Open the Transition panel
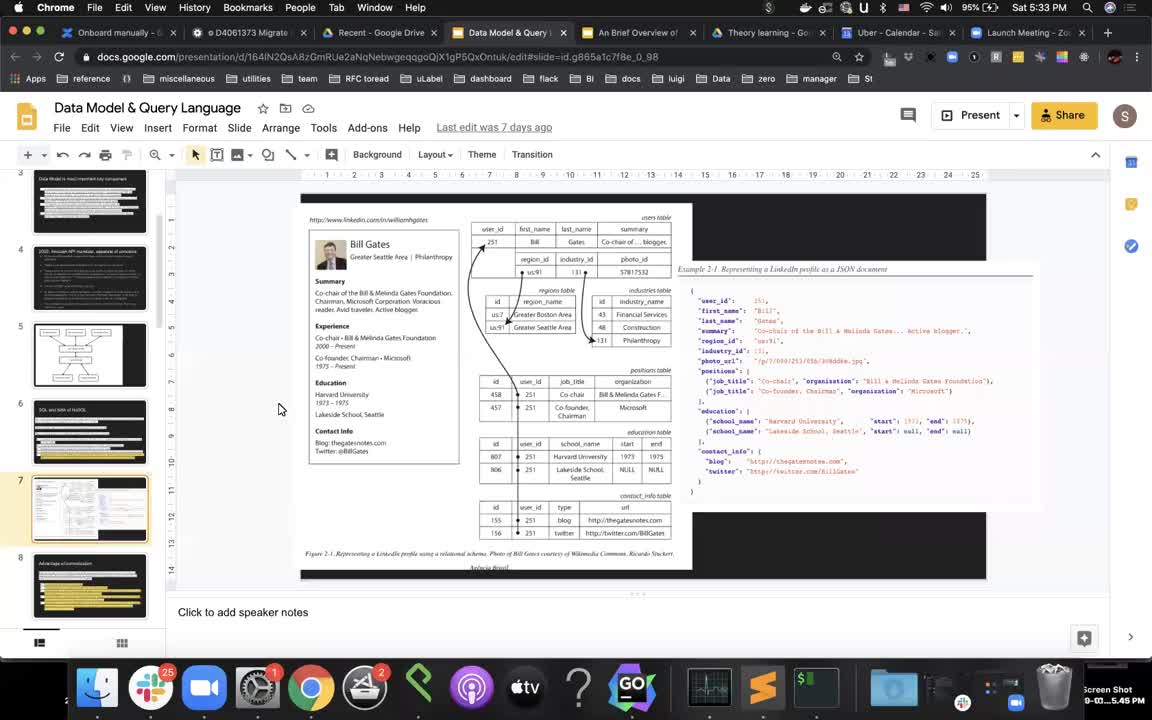The height and width of the screenshot is (720, 1152). [532, 155]
